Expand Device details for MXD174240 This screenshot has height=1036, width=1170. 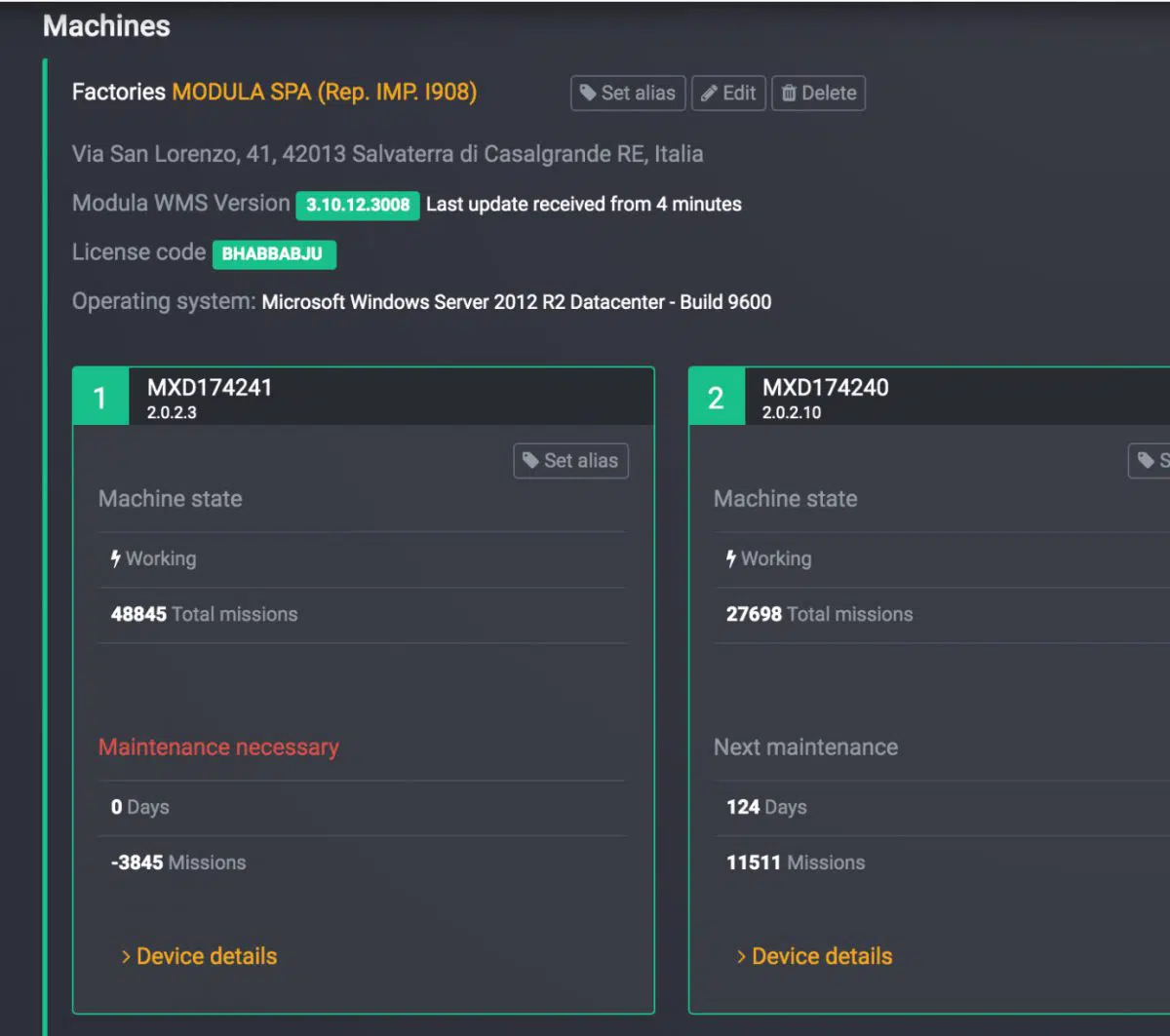click(x=814, y=956)
